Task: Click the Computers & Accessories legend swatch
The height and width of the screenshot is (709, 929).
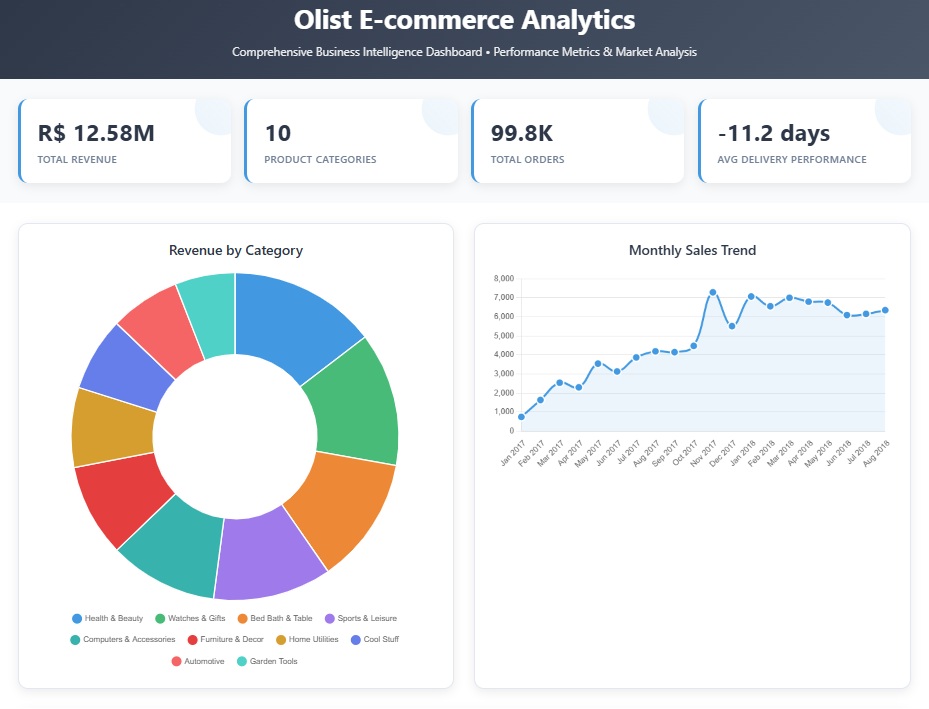Action: pyautogui.click(x=75, y=640)
